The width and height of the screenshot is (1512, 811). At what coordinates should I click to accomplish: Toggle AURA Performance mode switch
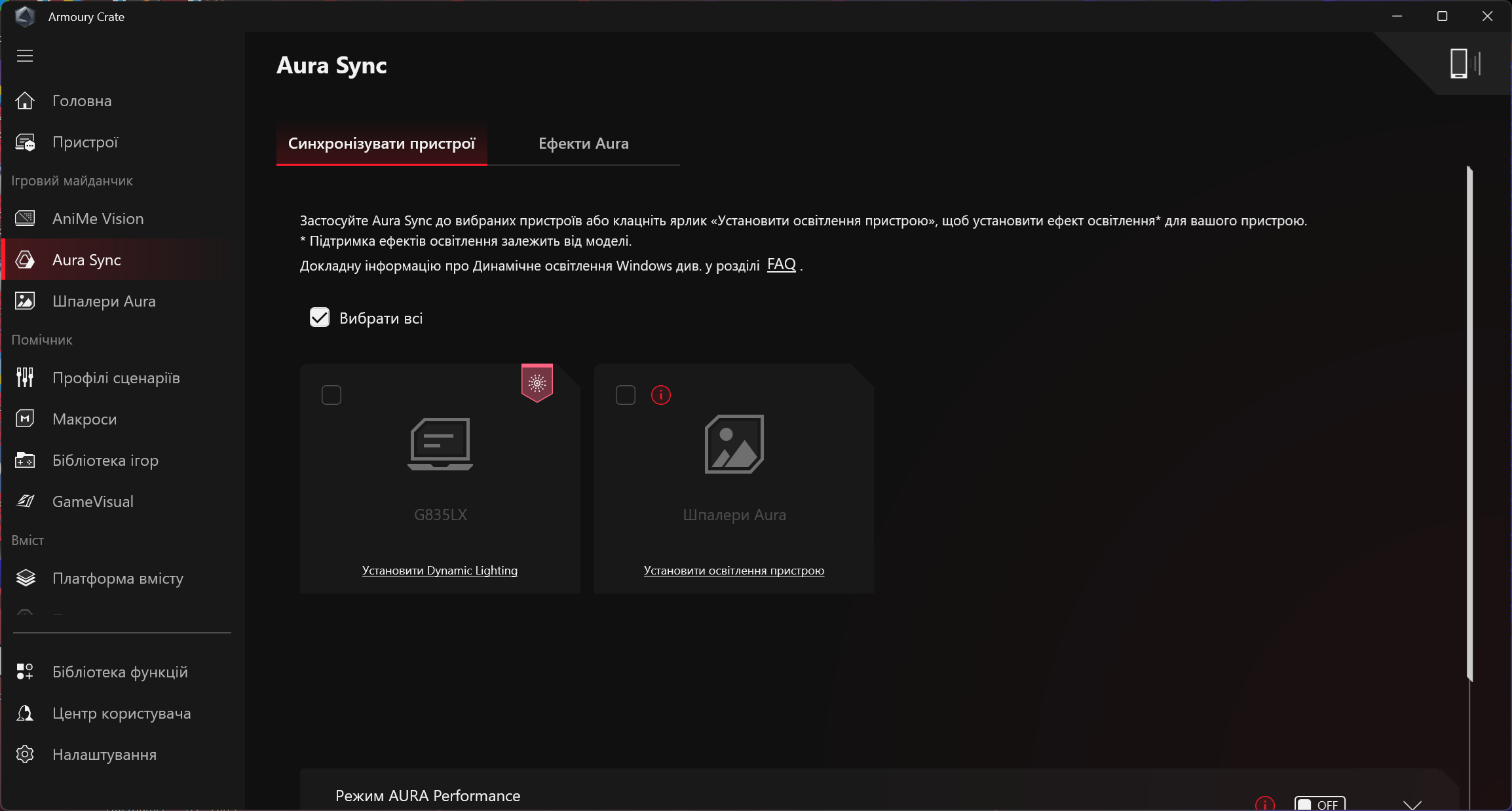1319,804
